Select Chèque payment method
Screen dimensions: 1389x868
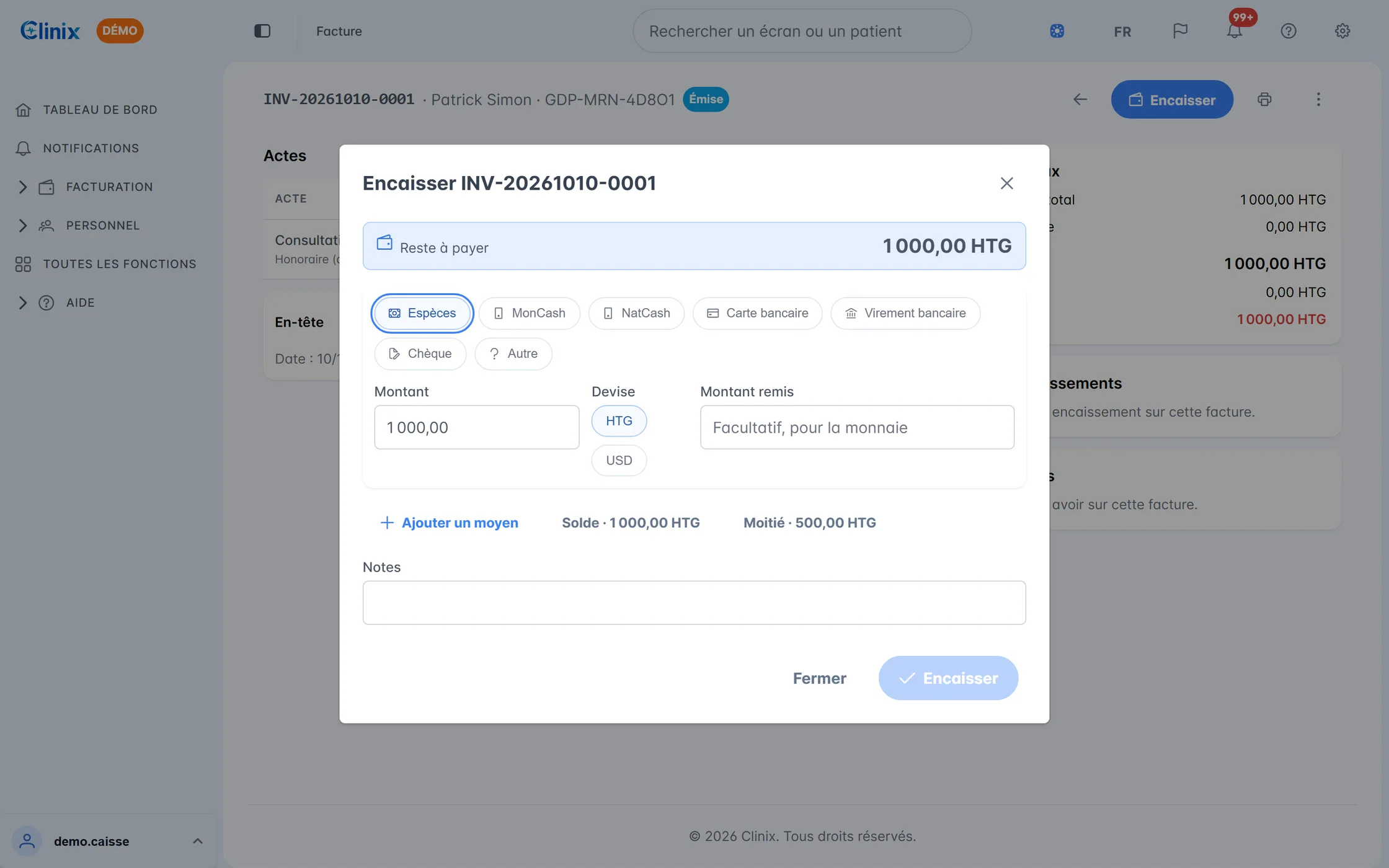coord(420,353)
